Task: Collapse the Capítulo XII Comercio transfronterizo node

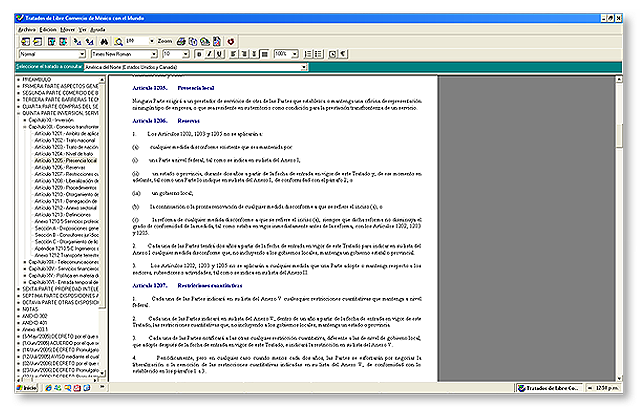Action: [x=25, y=127]
